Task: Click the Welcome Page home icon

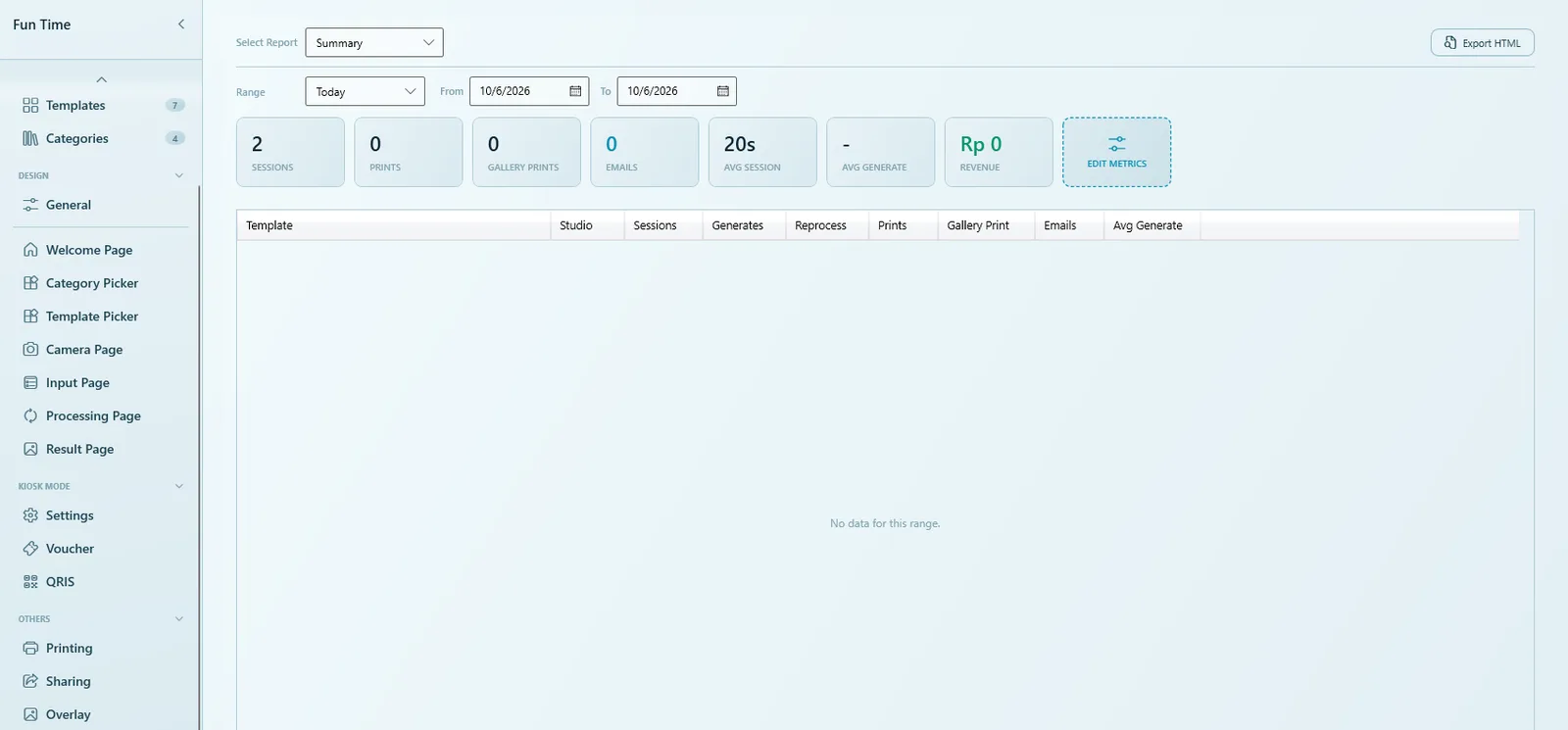Action: coord(30,250)
